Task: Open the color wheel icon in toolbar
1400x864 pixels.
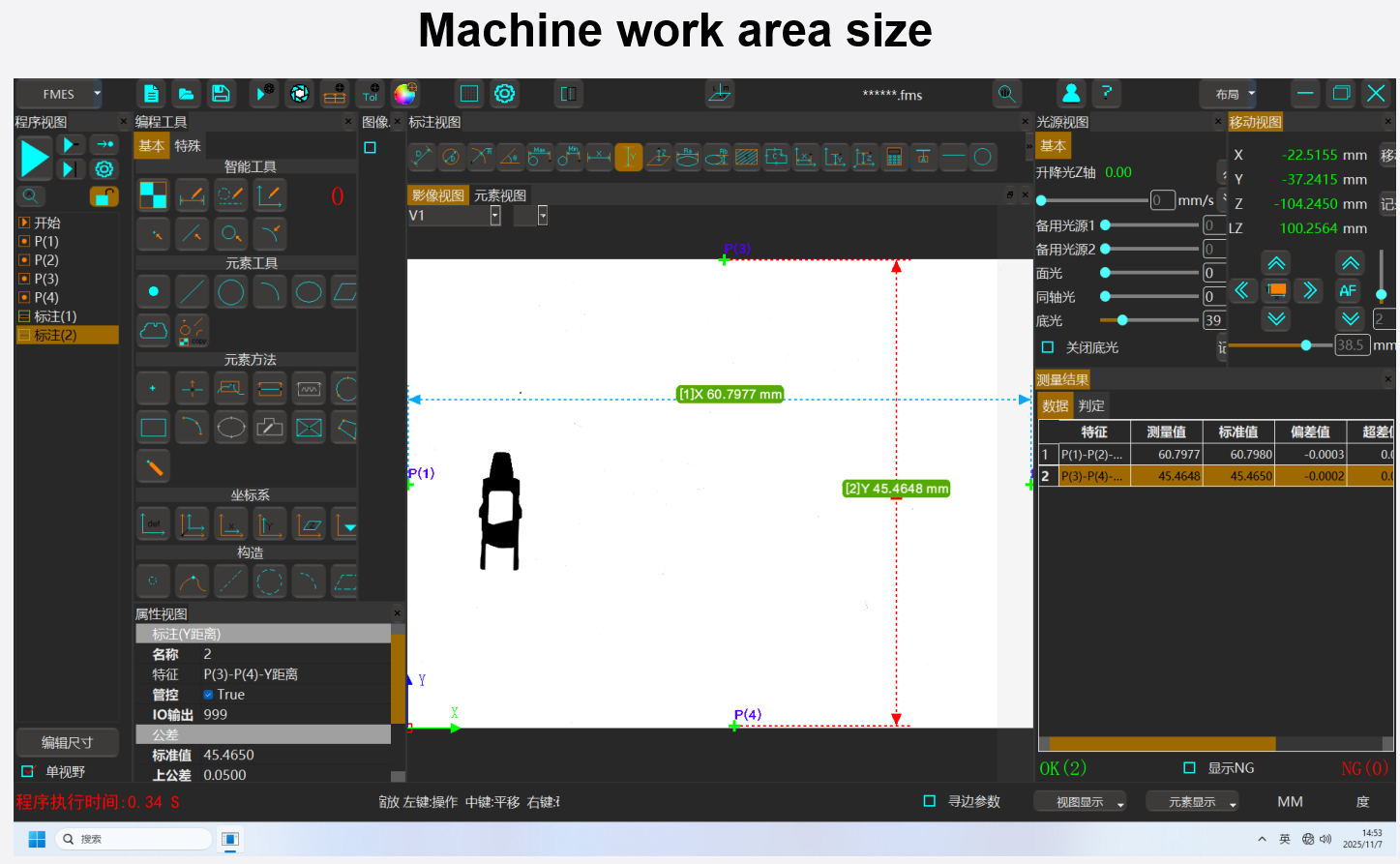Action: coord(405,93)
